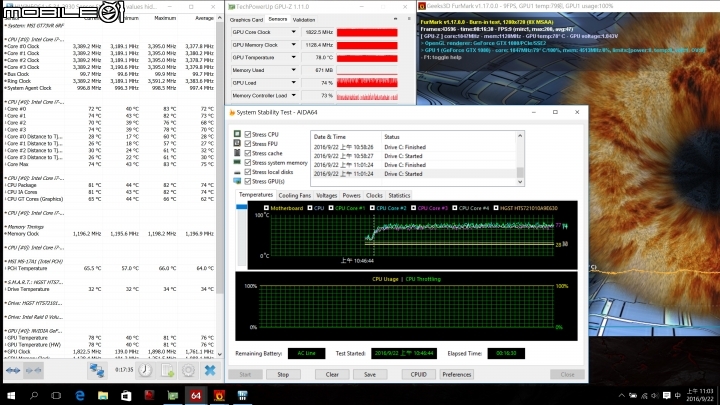
Task: Open GPU-Z Graphics Card tab
Action: click(247, 20)
